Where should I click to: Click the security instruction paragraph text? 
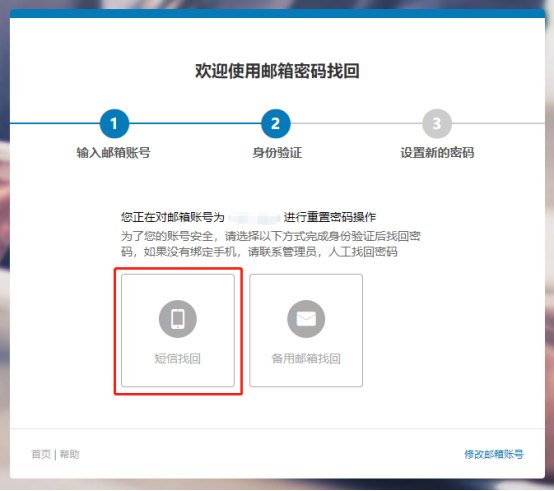click(271, 244)
